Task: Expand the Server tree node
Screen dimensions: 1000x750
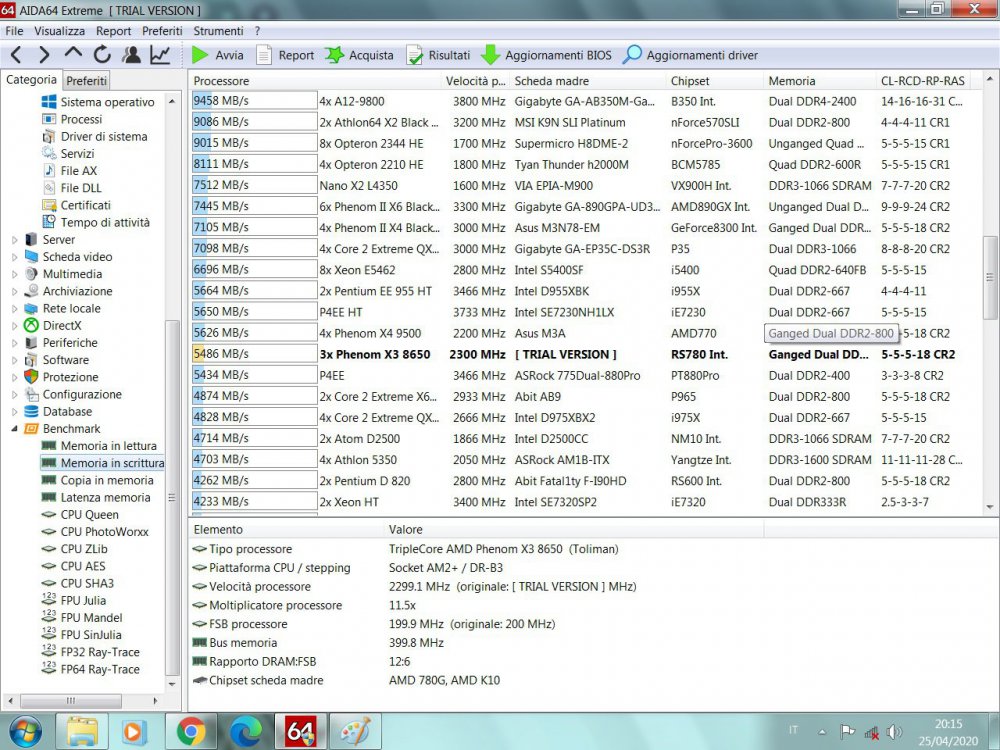Action: pos(14,240)
